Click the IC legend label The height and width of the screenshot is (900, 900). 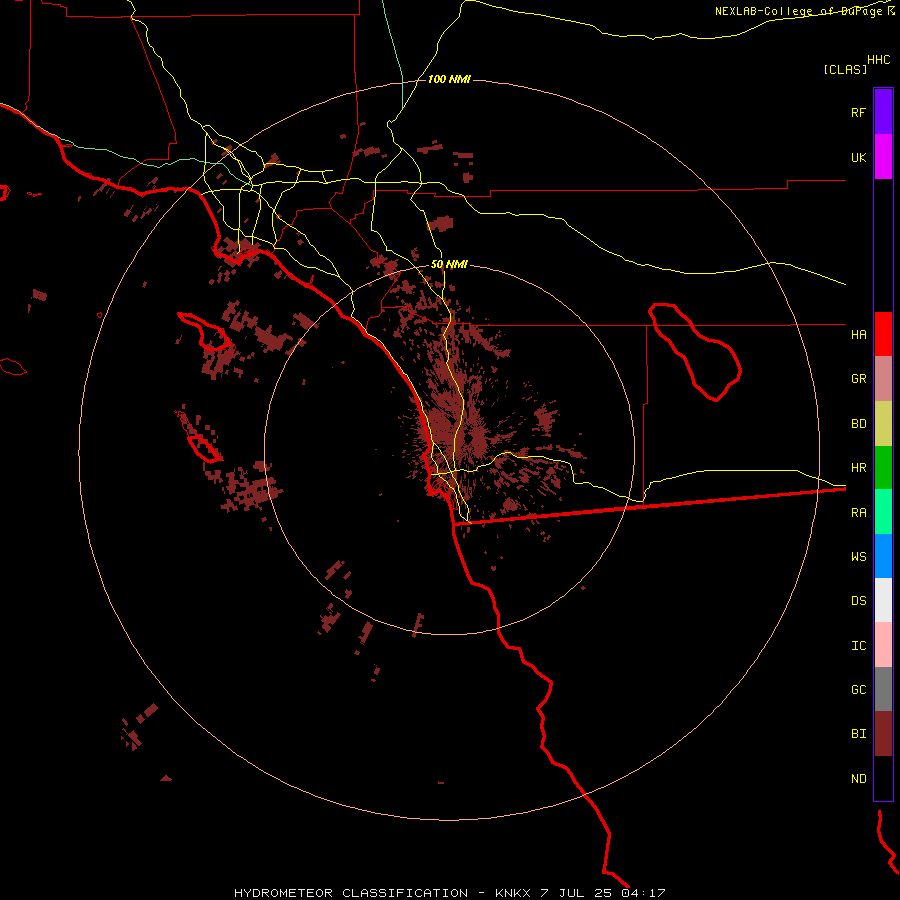tap(858, 645)
